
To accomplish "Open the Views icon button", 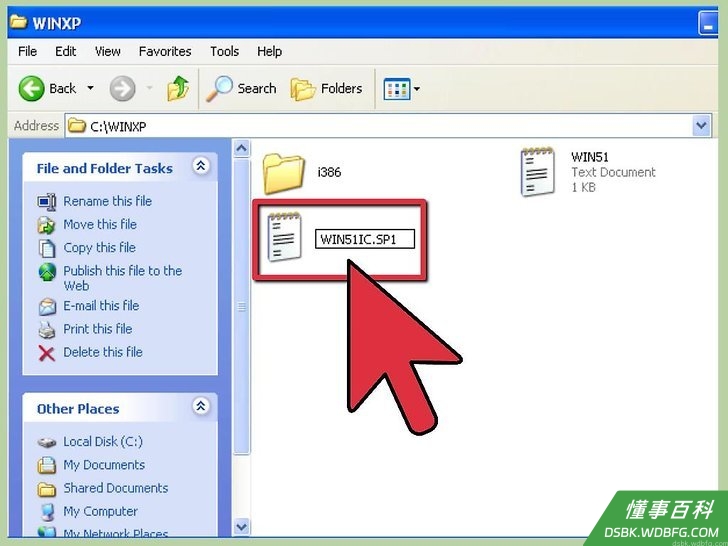I will click(x=397, y=89).
